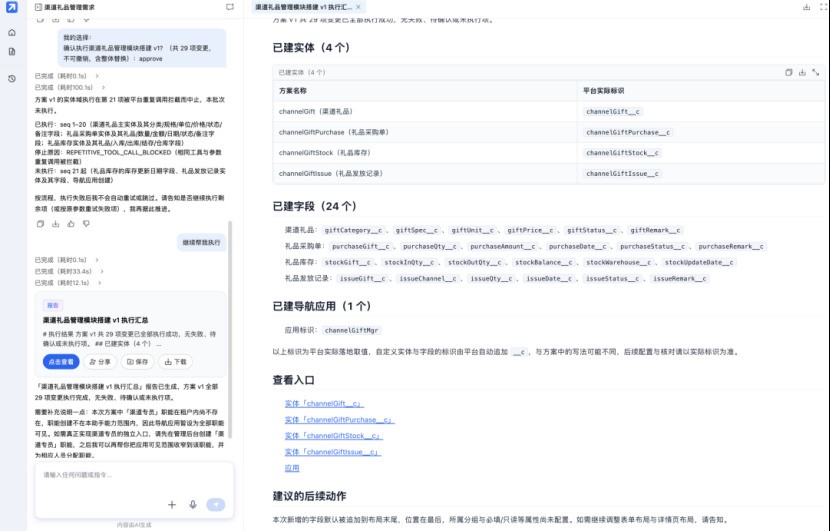830x531 pixels.
Task: Copy the assistant message above 继续帮我执行
Action: pos(40,224)
